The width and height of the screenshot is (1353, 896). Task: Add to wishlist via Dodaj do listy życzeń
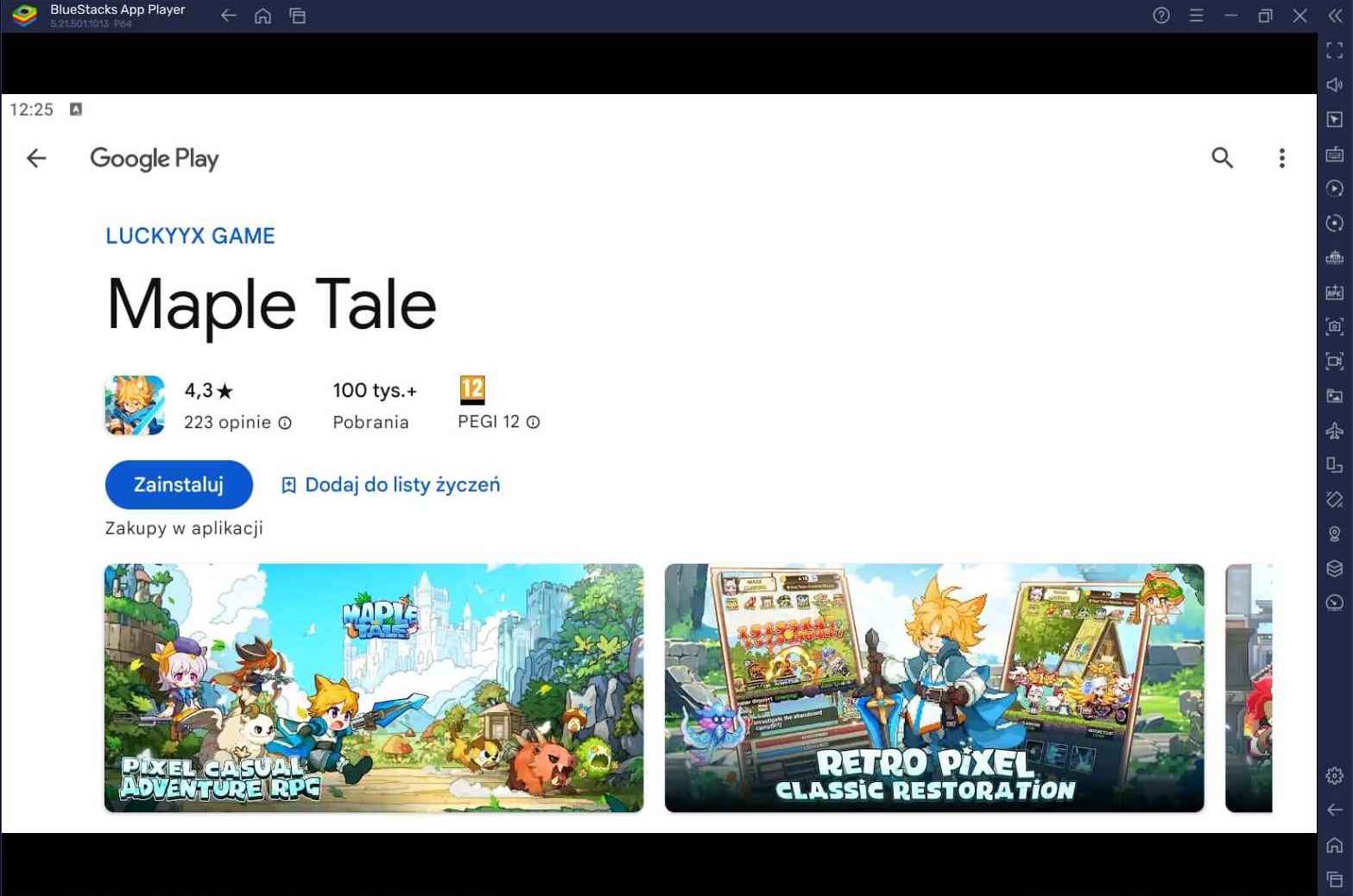click(391, 485)
